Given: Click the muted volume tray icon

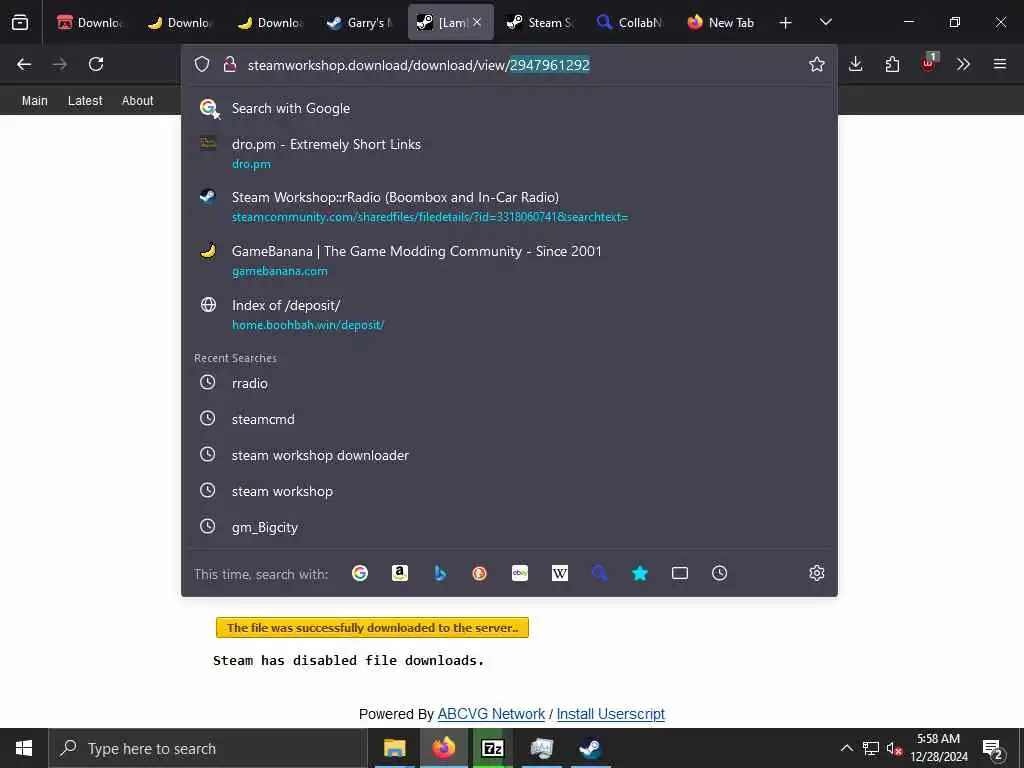Looking at the screenshot, I should click(894, 748).
